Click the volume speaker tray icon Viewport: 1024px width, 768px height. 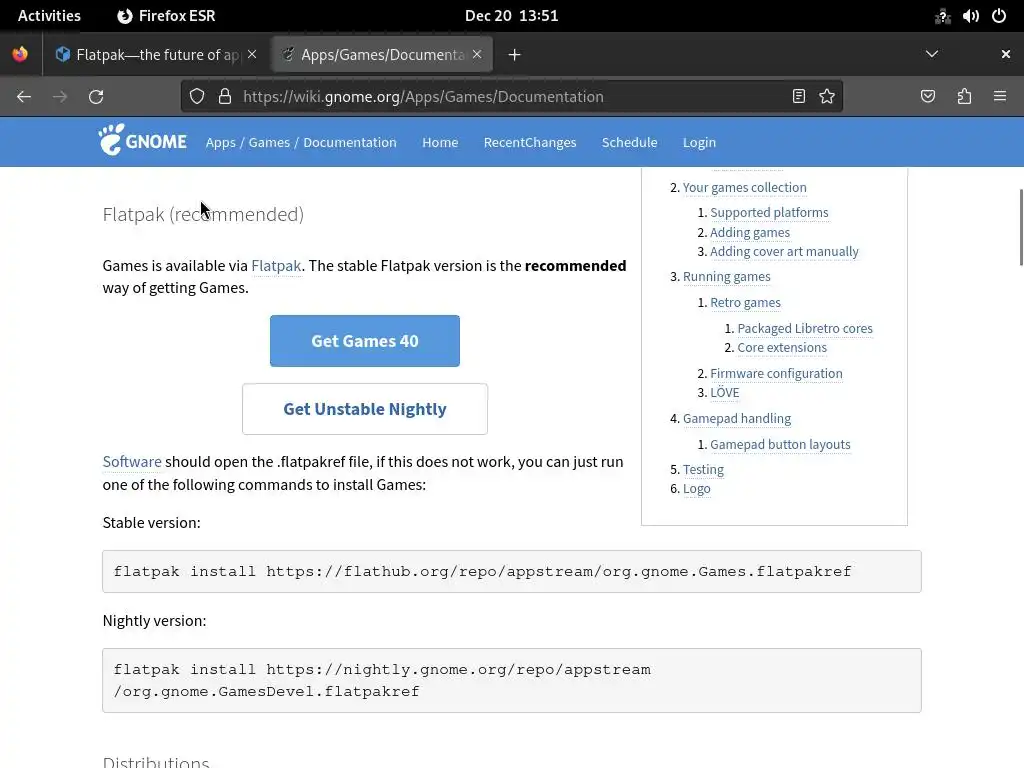(970, 16)
